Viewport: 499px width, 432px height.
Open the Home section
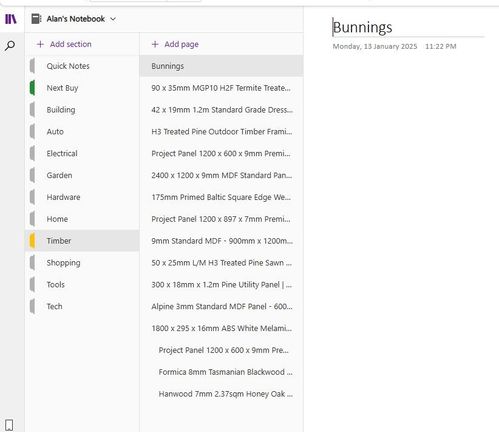(82, 219)
